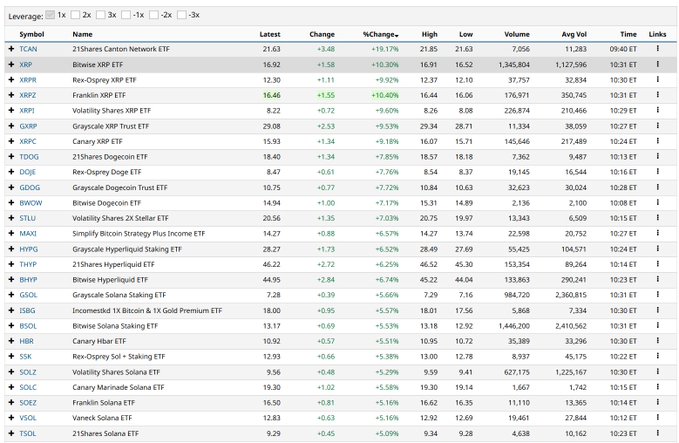Open the links menu for GSOL row
This screenshot has width=679, height=443.
657,294
